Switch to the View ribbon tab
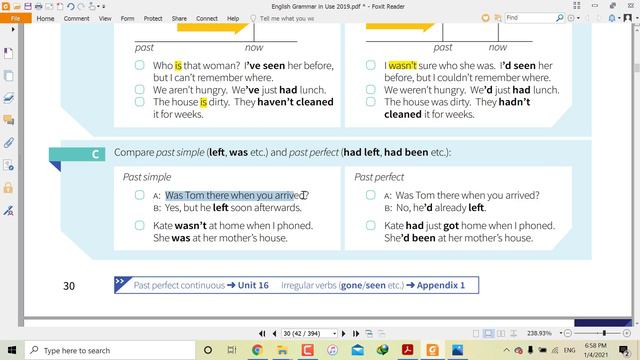This screenshot has height=360, width=640. point(105,18)
